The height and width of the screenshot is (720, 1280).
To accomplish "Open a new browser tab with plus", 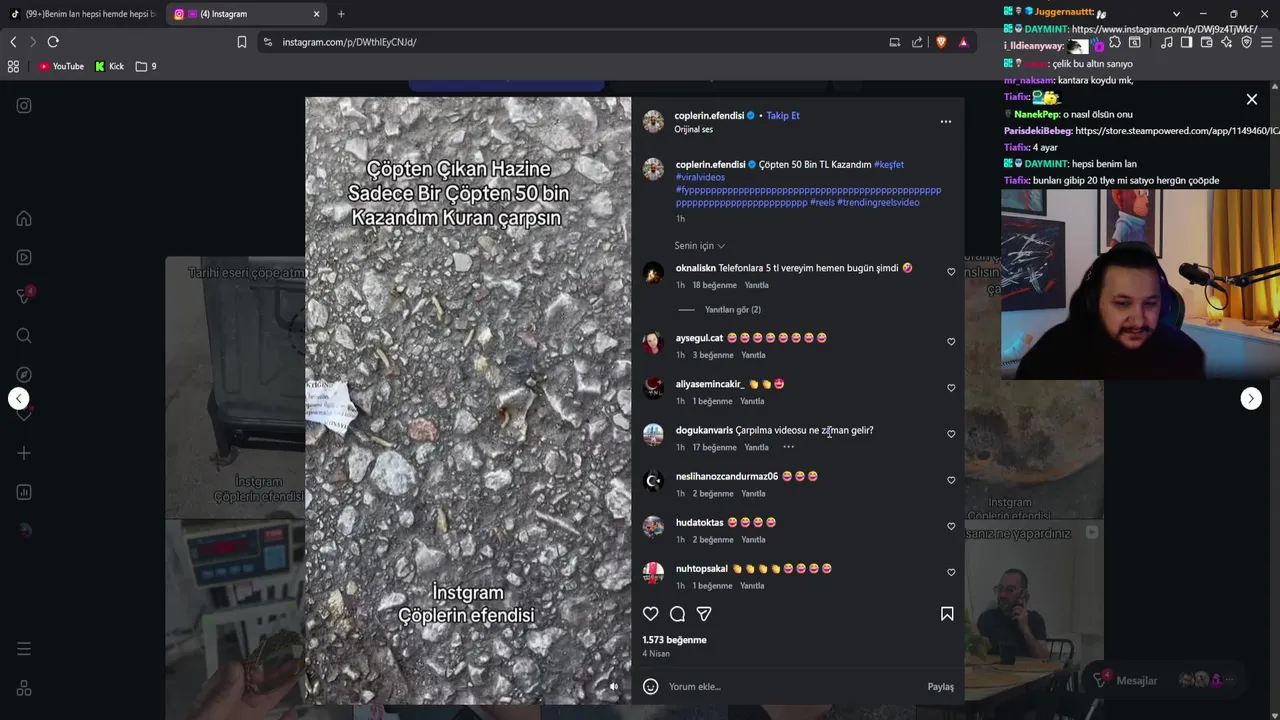I will (341, 14).
